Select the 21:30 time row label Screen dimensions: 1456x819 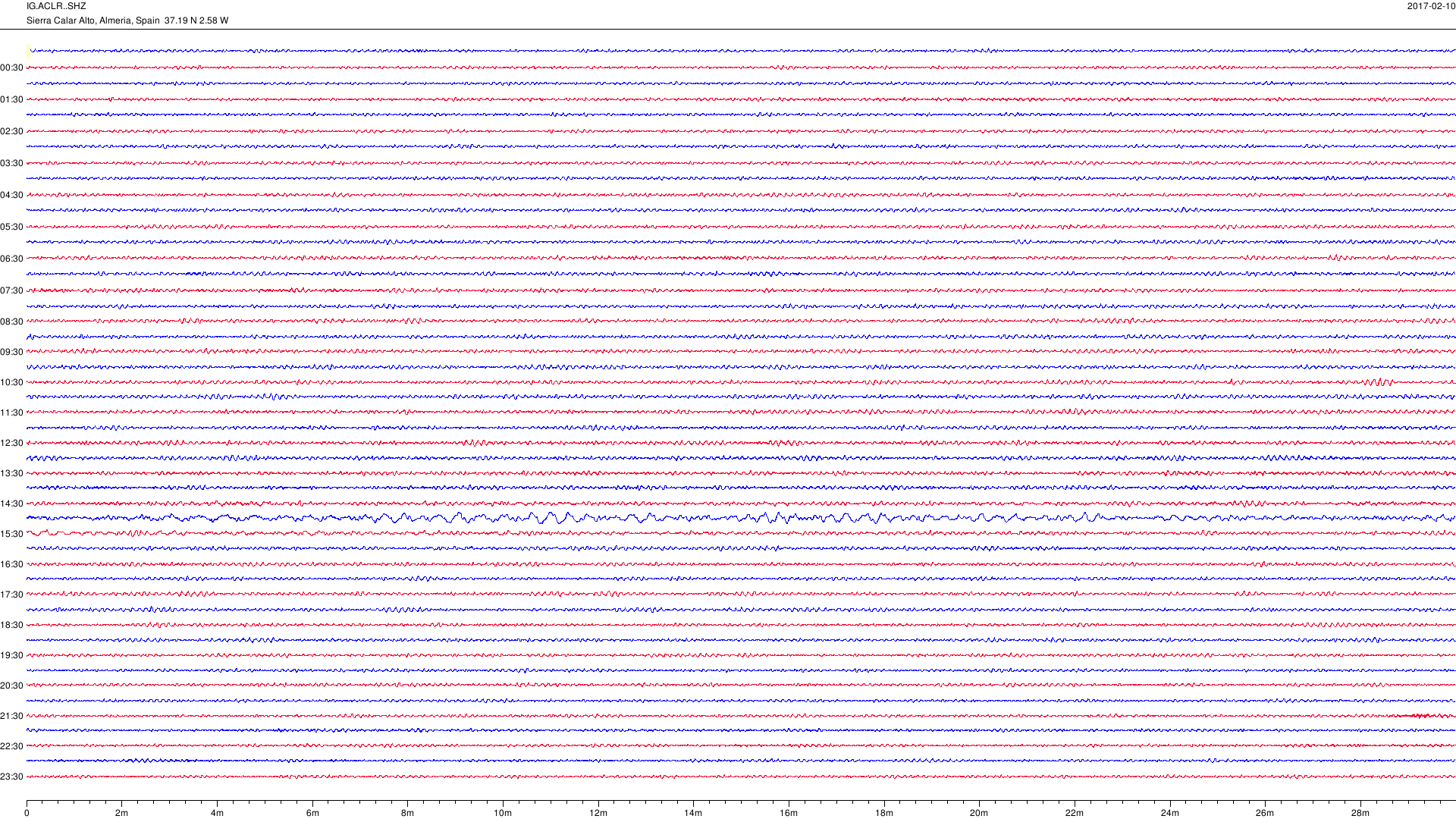(x=12, y=716)
